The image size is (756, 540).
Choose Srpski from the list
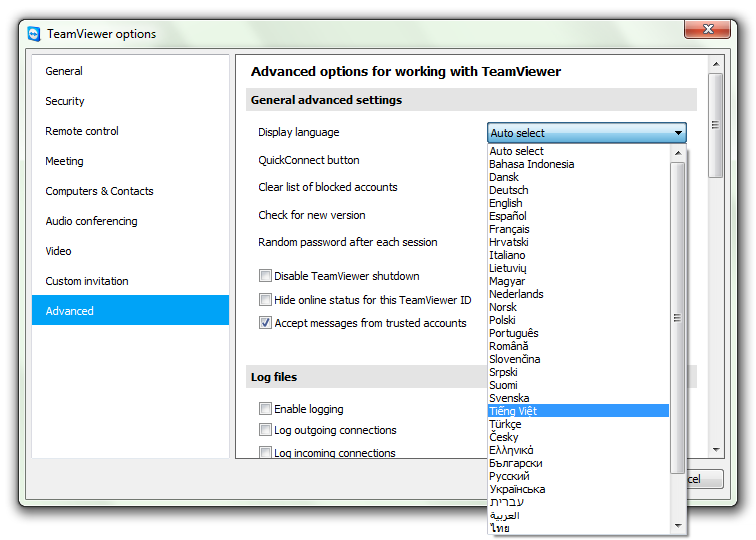point(579,372)
